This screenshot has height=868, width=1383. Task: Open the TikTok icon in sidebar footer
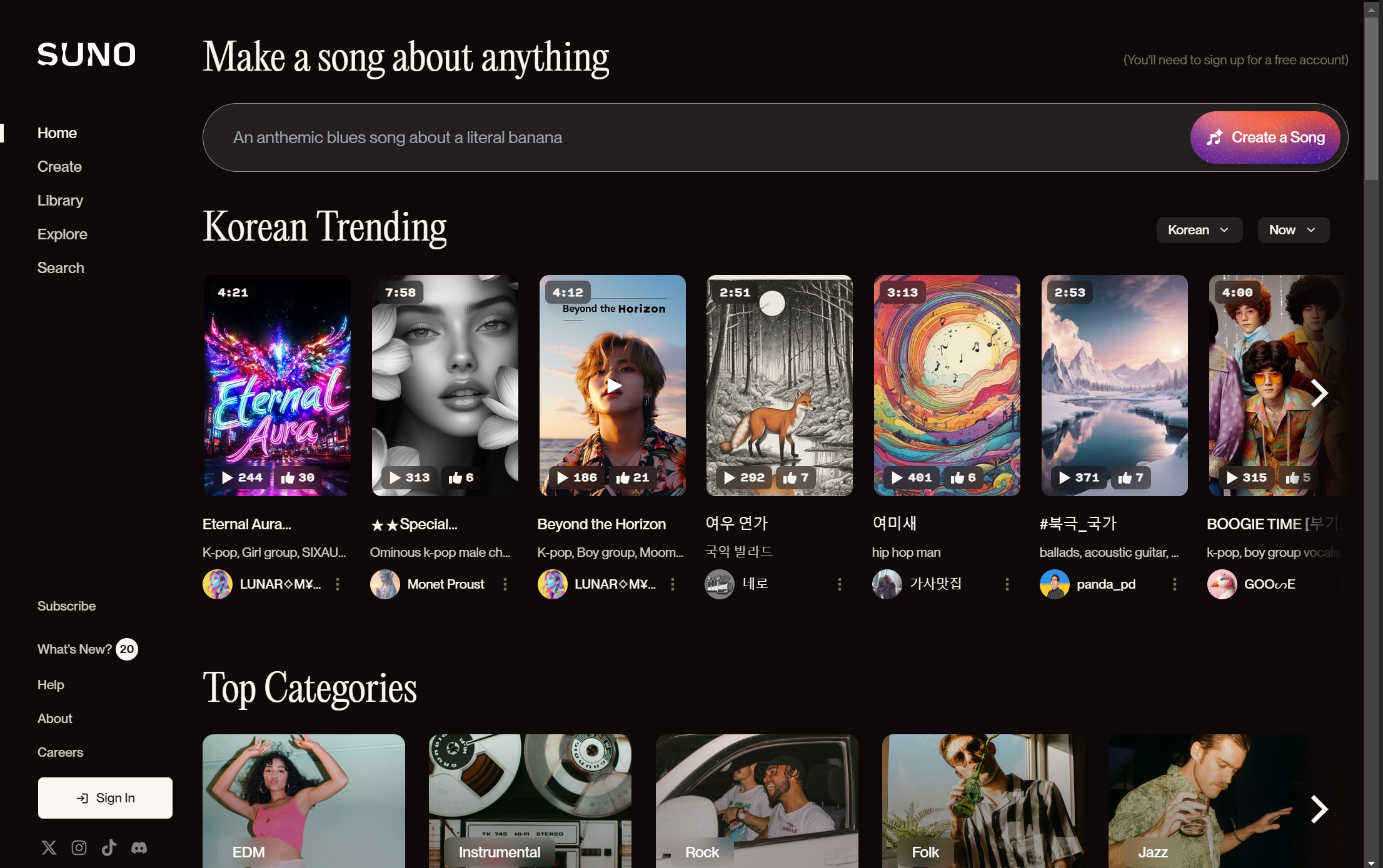[109, 848]
